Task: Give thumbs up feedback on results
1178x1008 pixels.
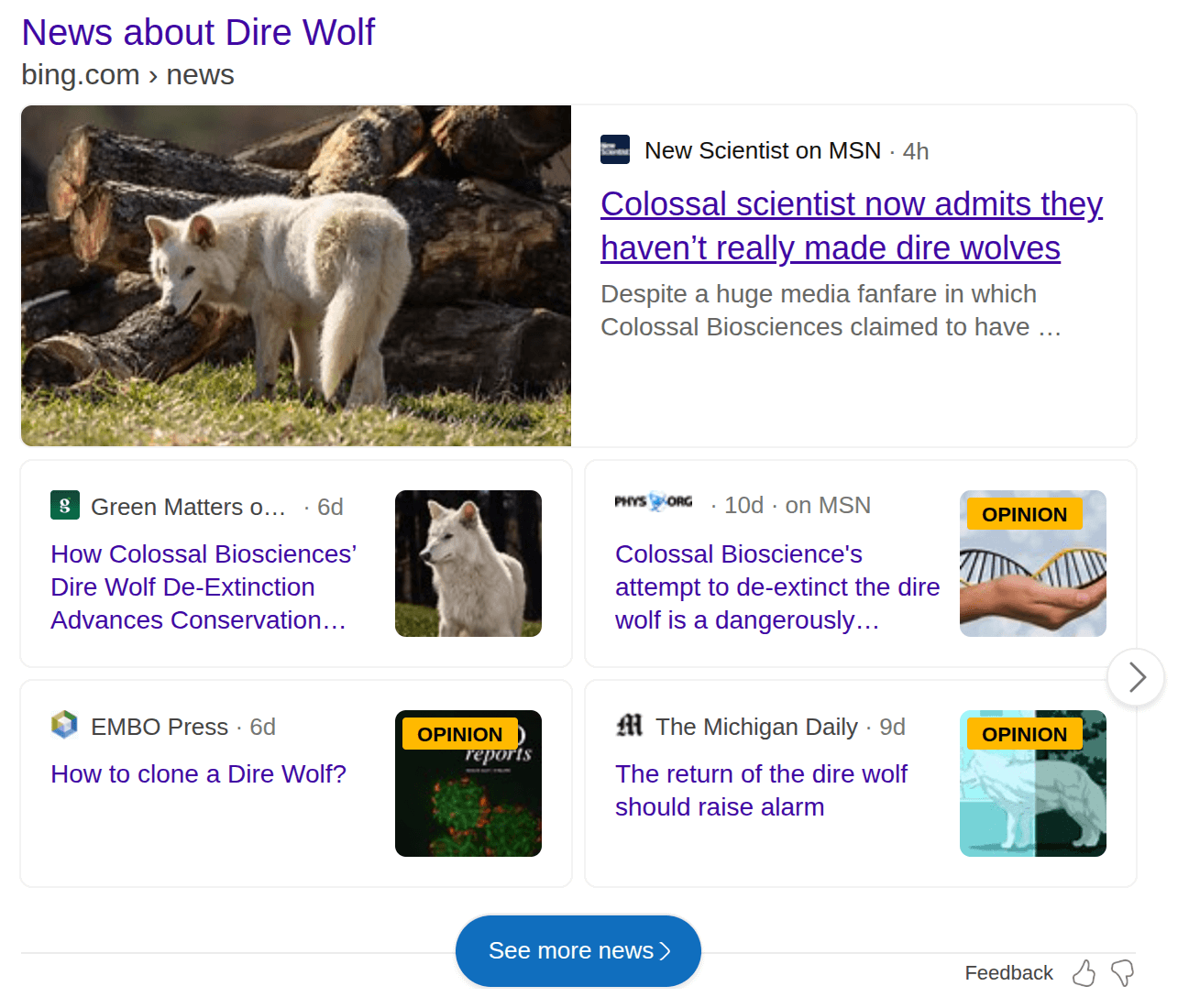Action: pos(1084,973)
